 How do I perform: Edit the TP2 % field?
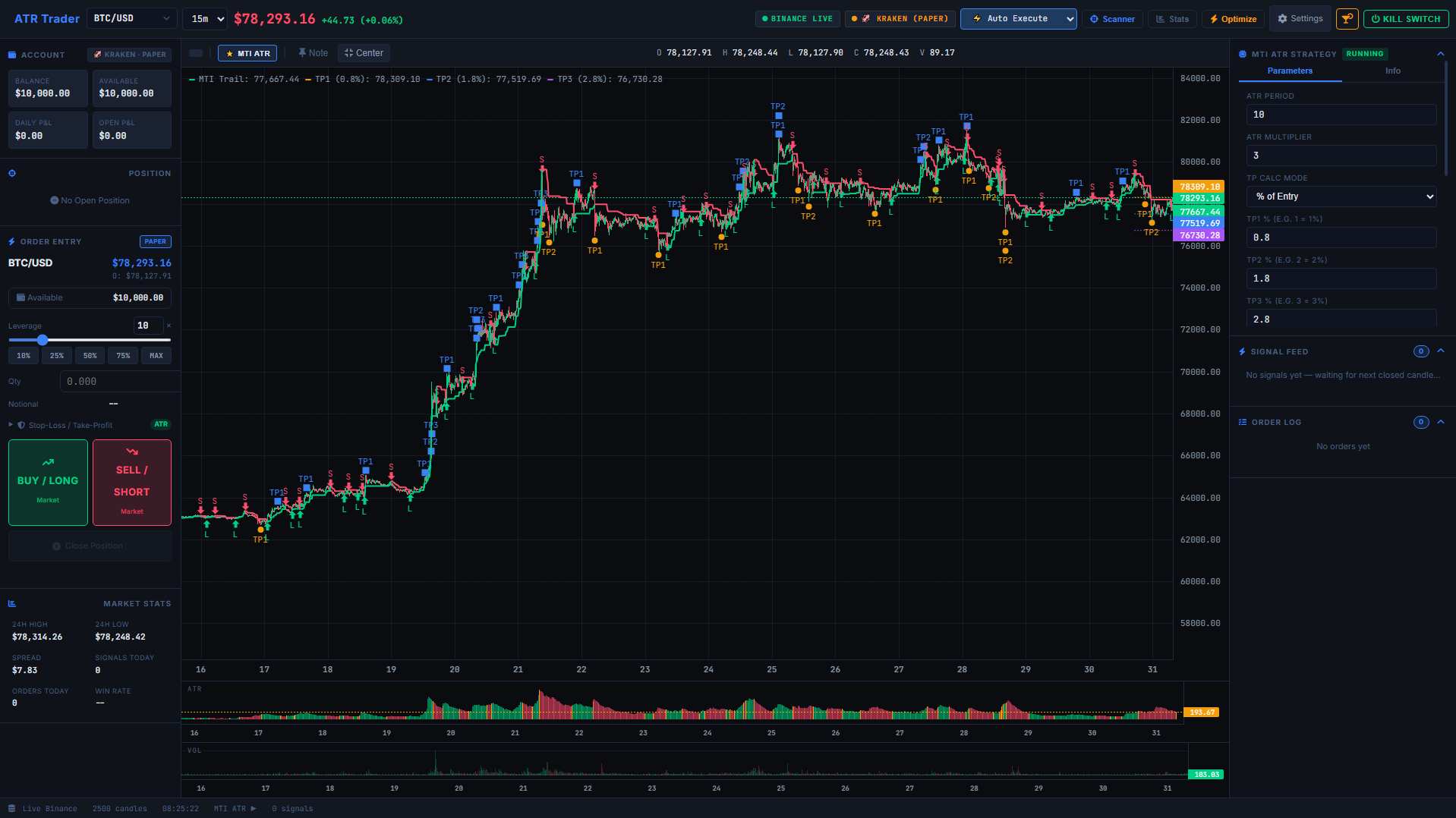[x=1341, y=278]
